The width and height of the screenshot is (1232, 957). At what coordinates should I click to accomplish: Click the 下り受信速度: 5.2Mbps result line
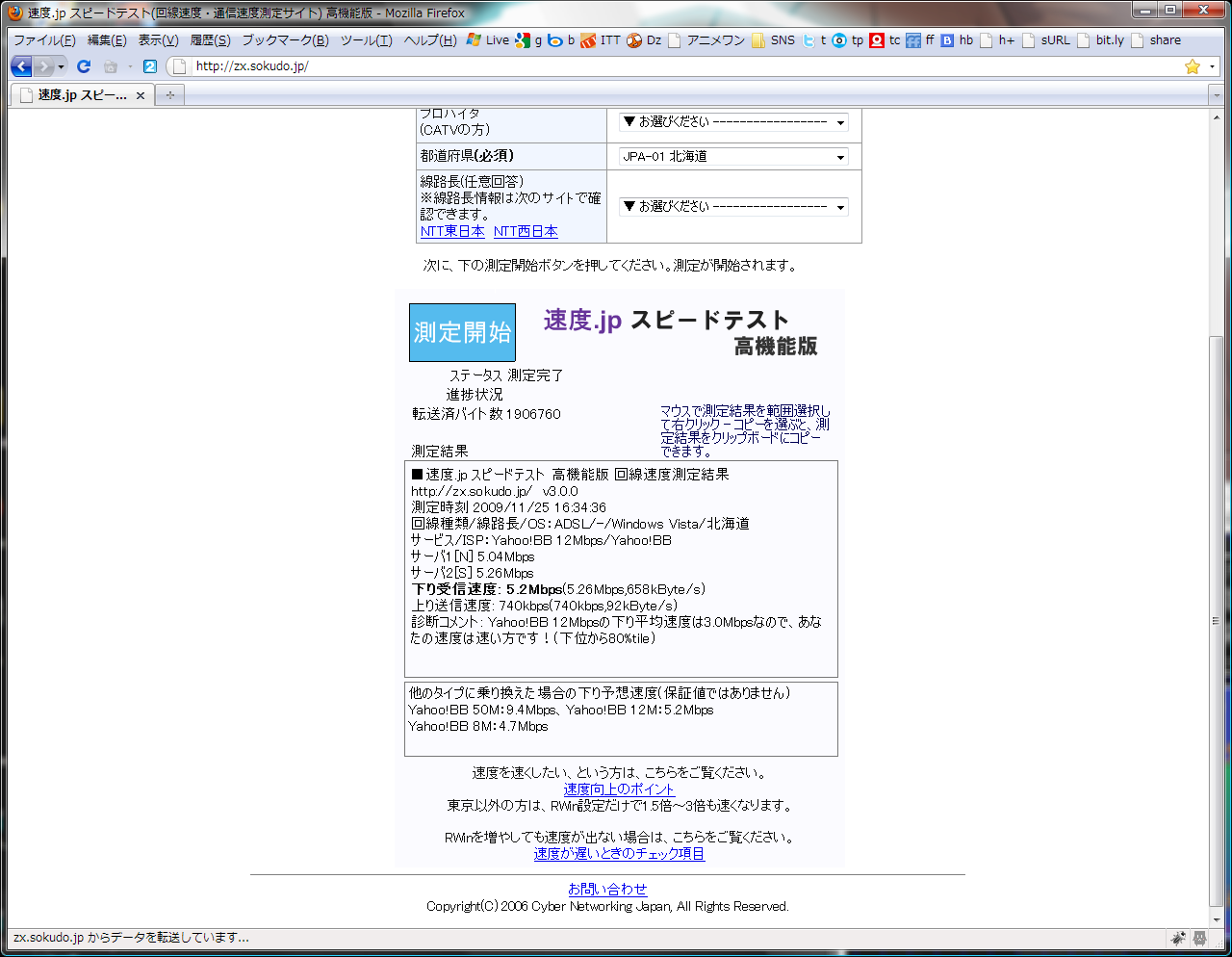click(x=558, y=589)
